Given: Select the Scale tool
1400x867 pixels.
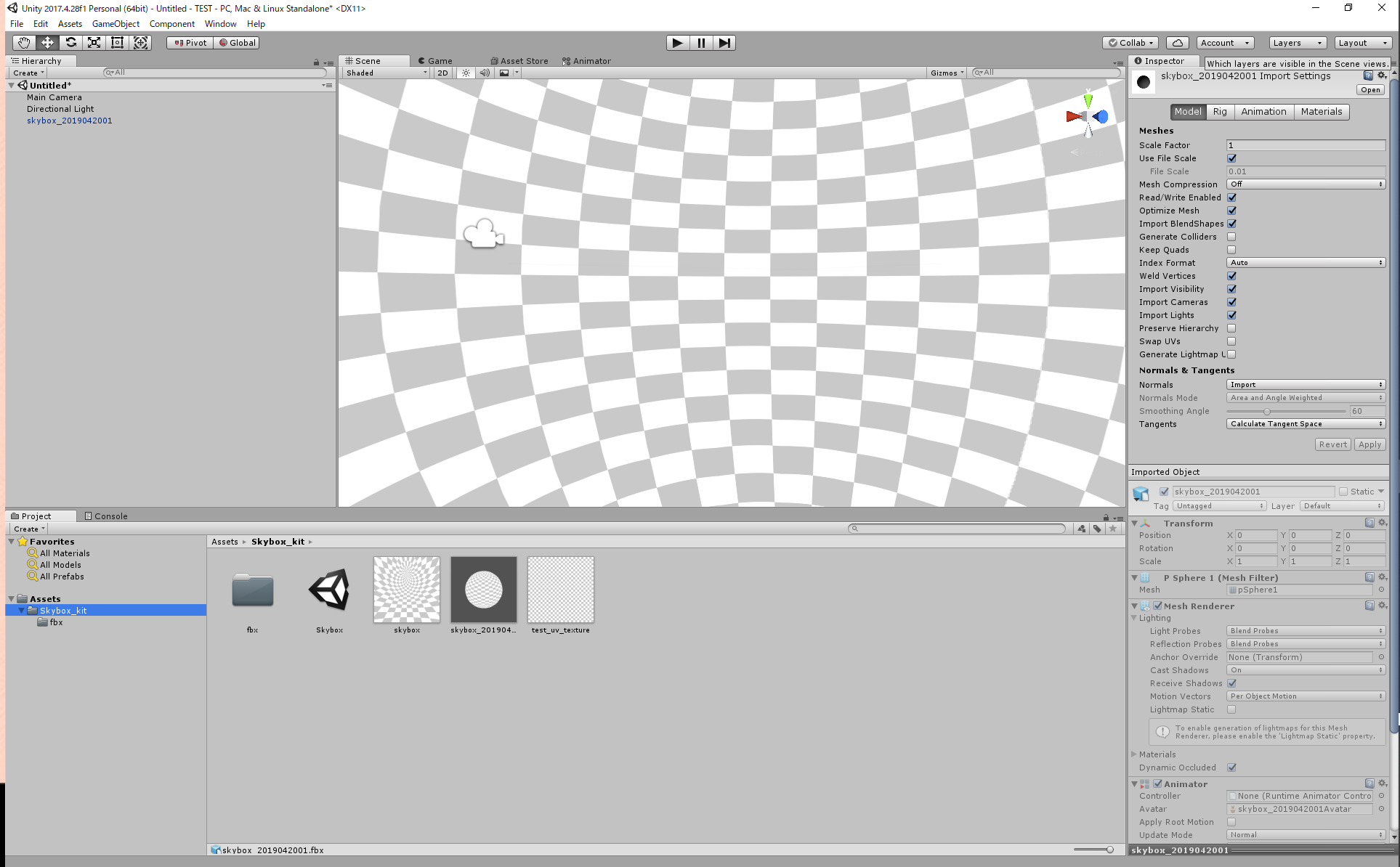Looking at the screenshot, I should point(94,43).
